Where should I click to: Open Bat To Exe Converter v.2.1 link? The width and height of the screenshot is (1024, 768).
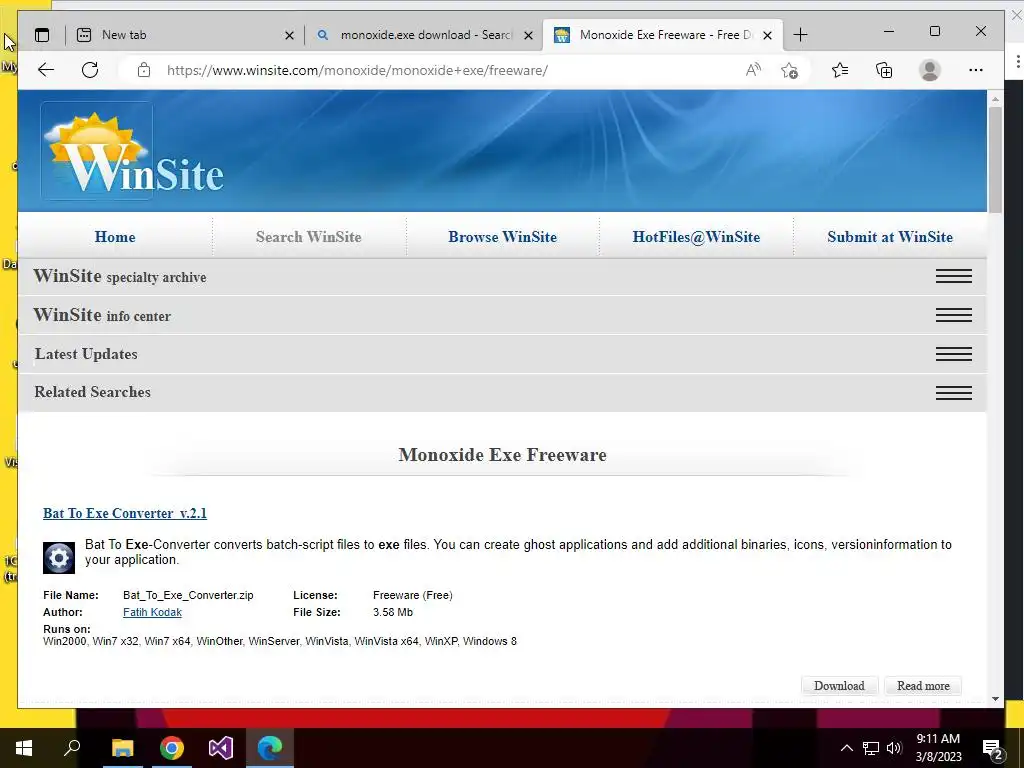coord(125,513)
